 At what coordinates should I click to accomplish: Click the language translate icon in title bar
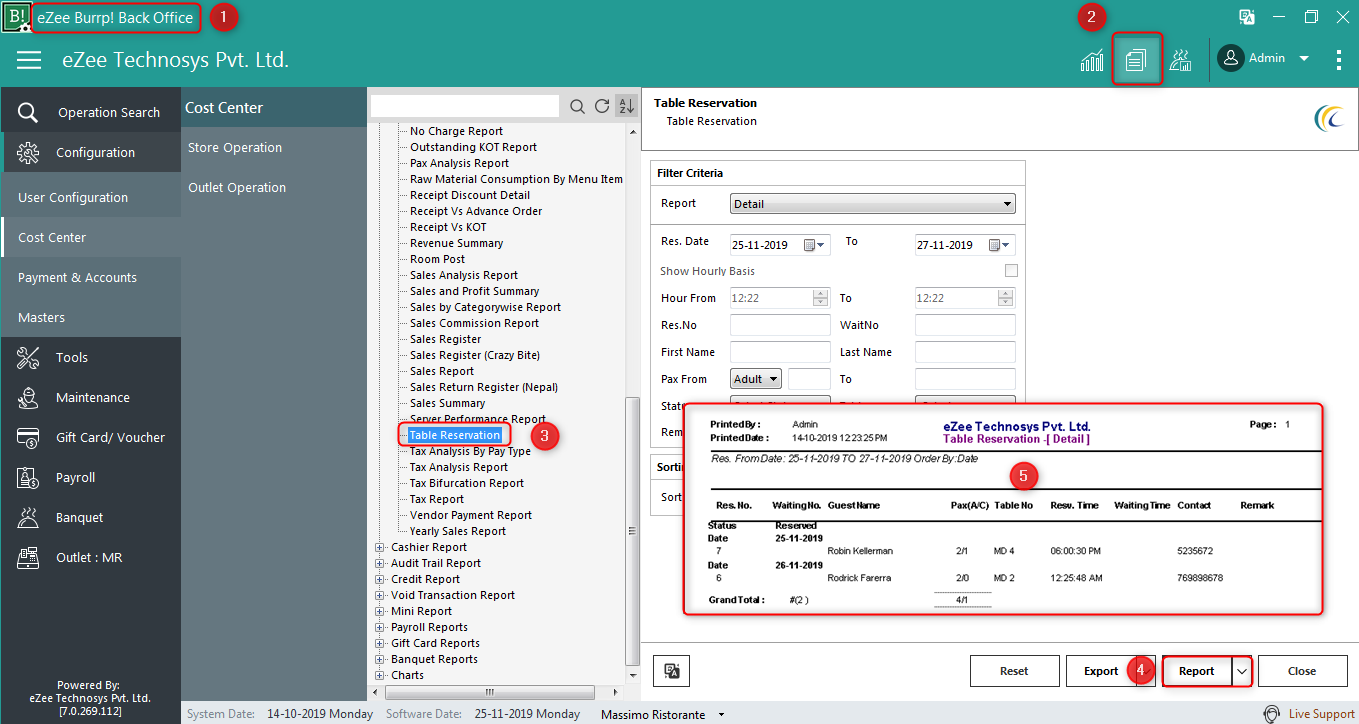pyautogui.click(x=1247, y=17)
